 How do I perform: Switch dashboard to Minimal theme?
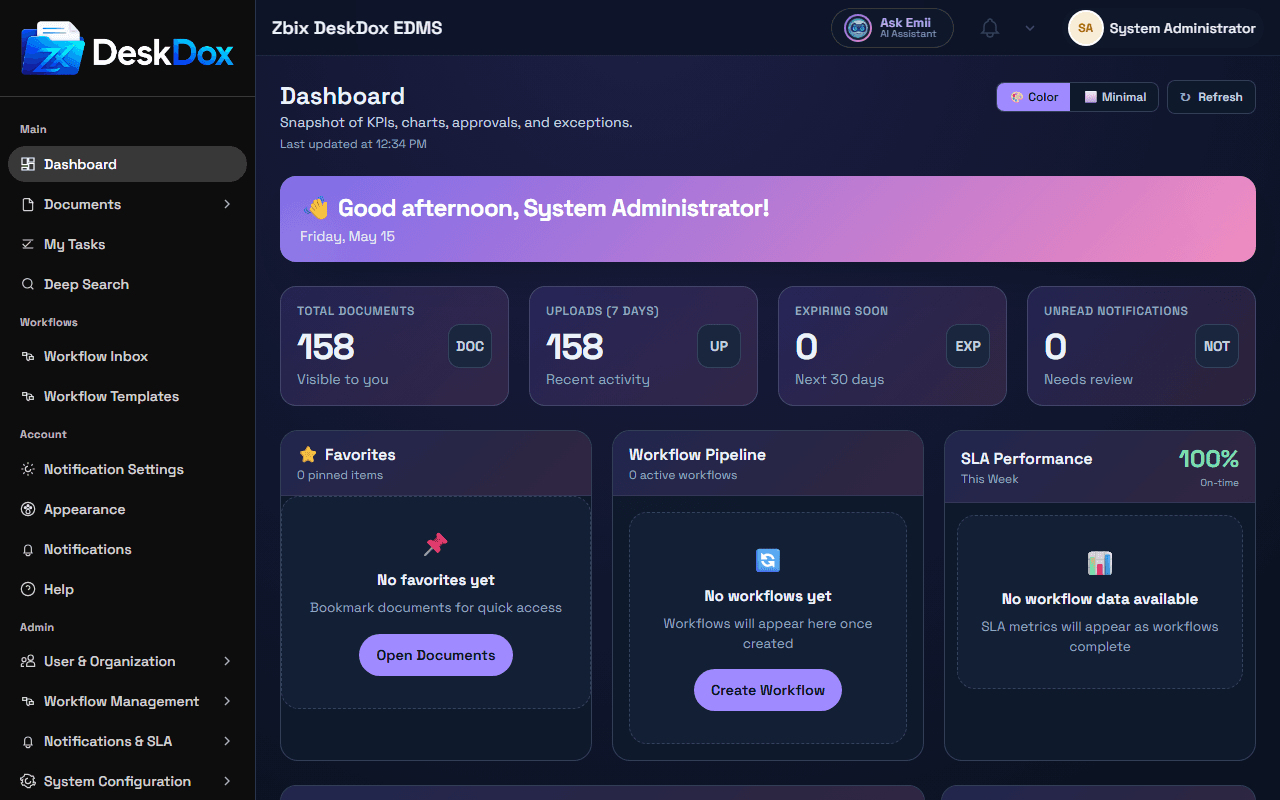(x=1115, y=97)
